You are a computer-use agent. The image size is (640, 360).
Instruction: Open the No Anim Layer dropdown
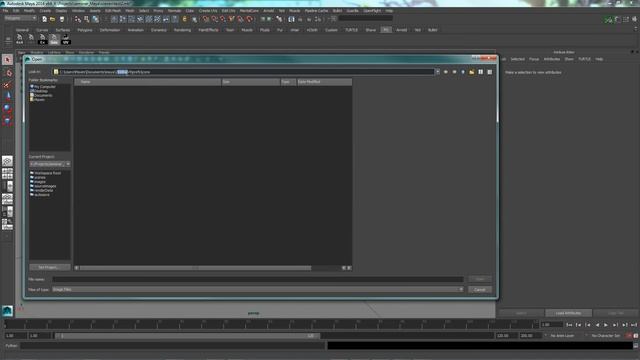click(562, 336)
